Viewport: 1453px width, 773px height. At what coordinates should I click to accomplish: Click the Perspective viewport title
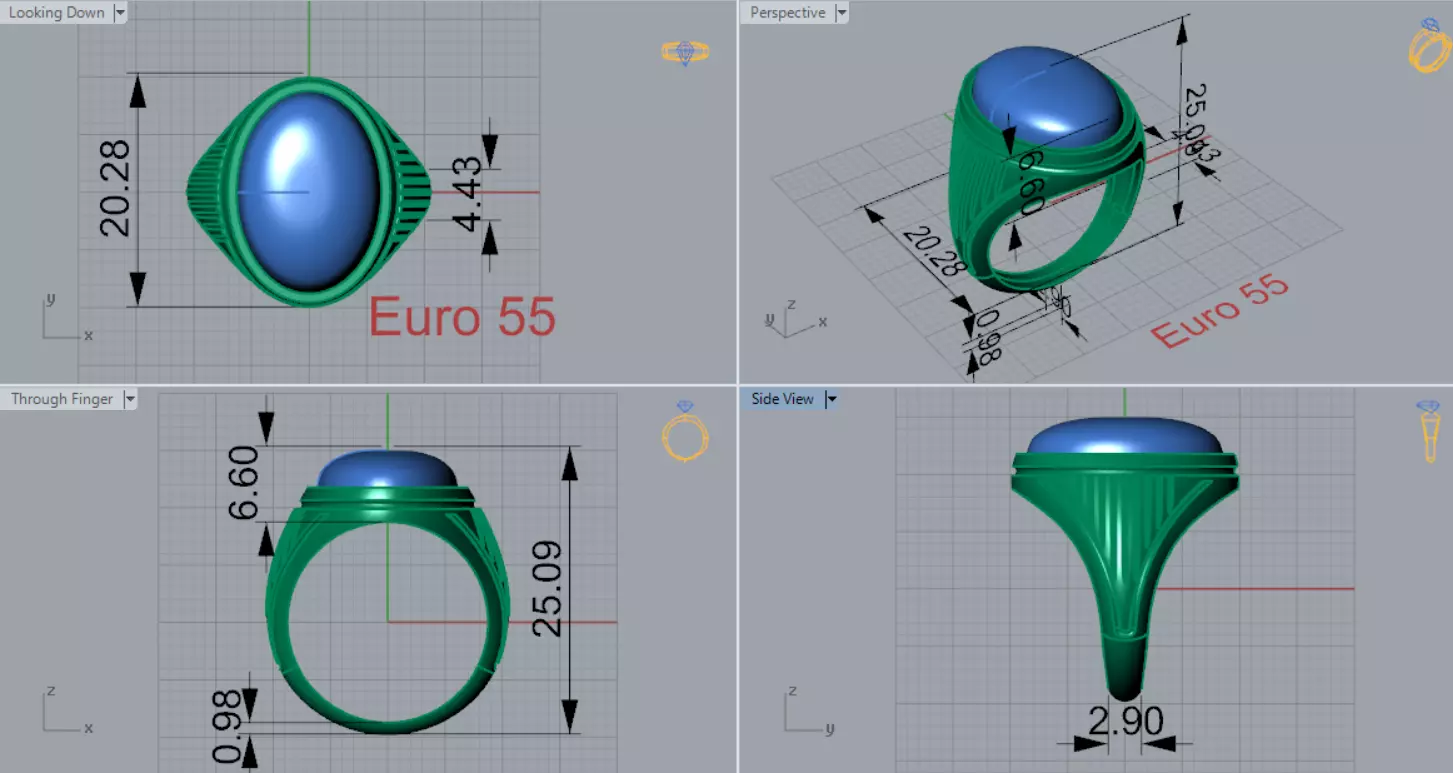click(787, 13)
